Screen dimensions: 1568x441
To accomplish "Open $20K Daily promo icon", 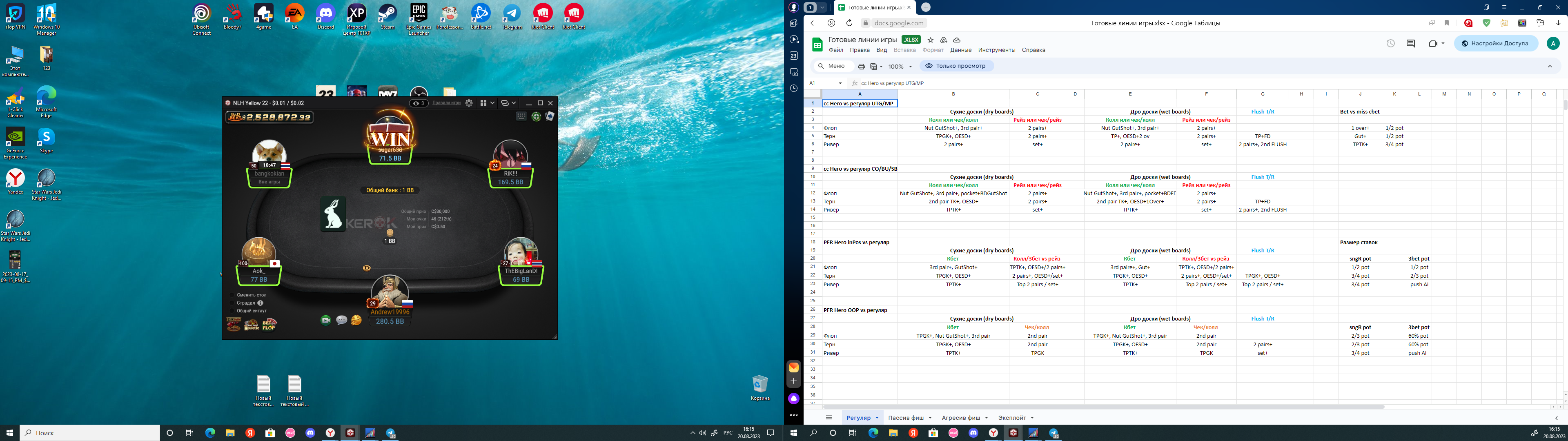I will (x=234, y=325).
